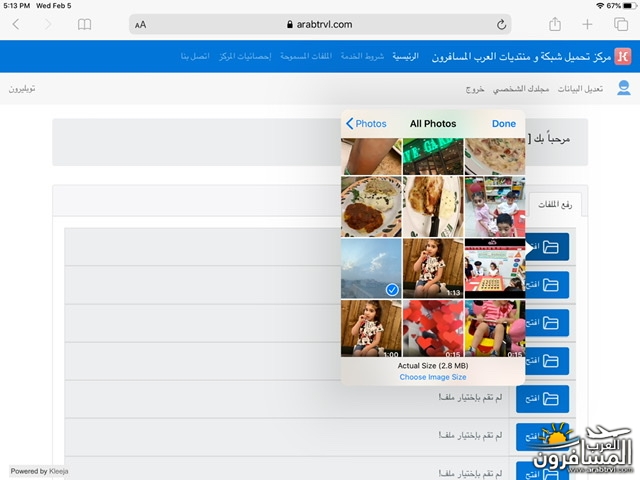Screen dimensions: 640x480
Task: Deselect the checked sky photo
Action: 371,268
